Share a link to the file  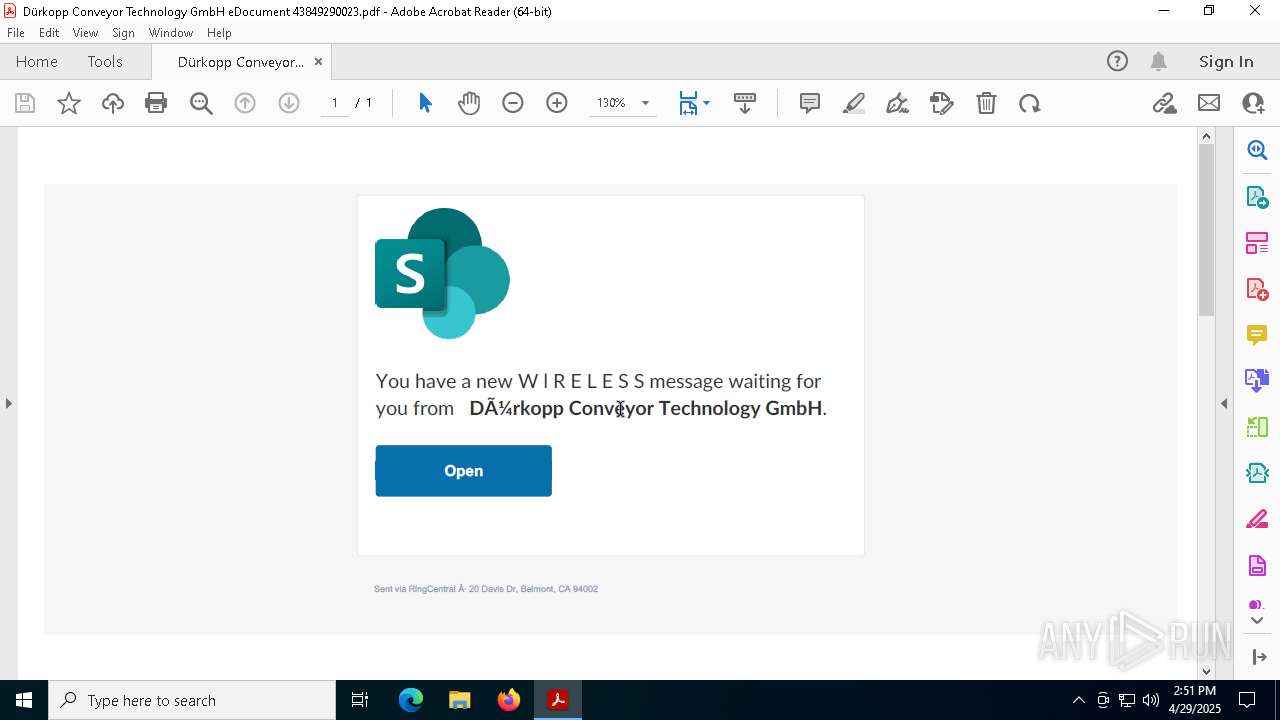click(x=1164, y=103)
